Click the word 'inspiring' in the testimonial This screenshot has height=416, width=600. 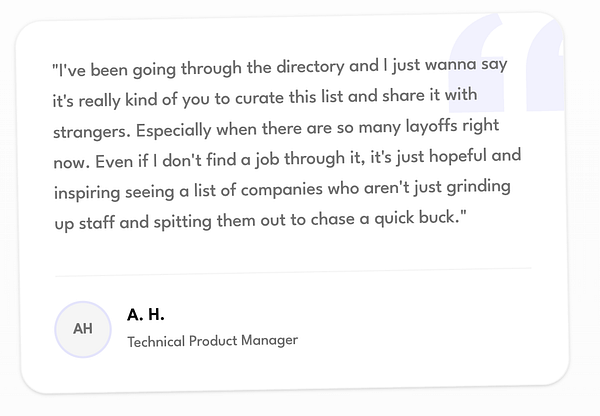[x=87, y=193]
